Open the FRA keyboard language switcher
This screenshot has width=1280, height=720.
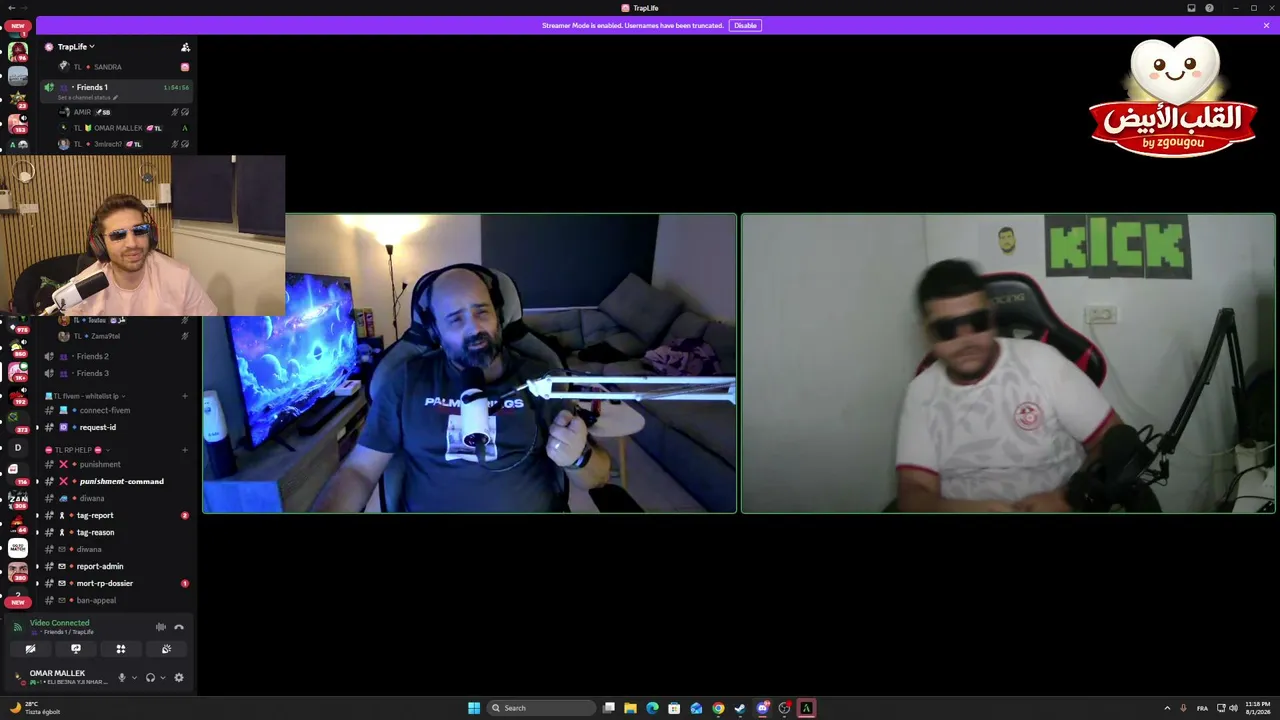[1202, 708]
